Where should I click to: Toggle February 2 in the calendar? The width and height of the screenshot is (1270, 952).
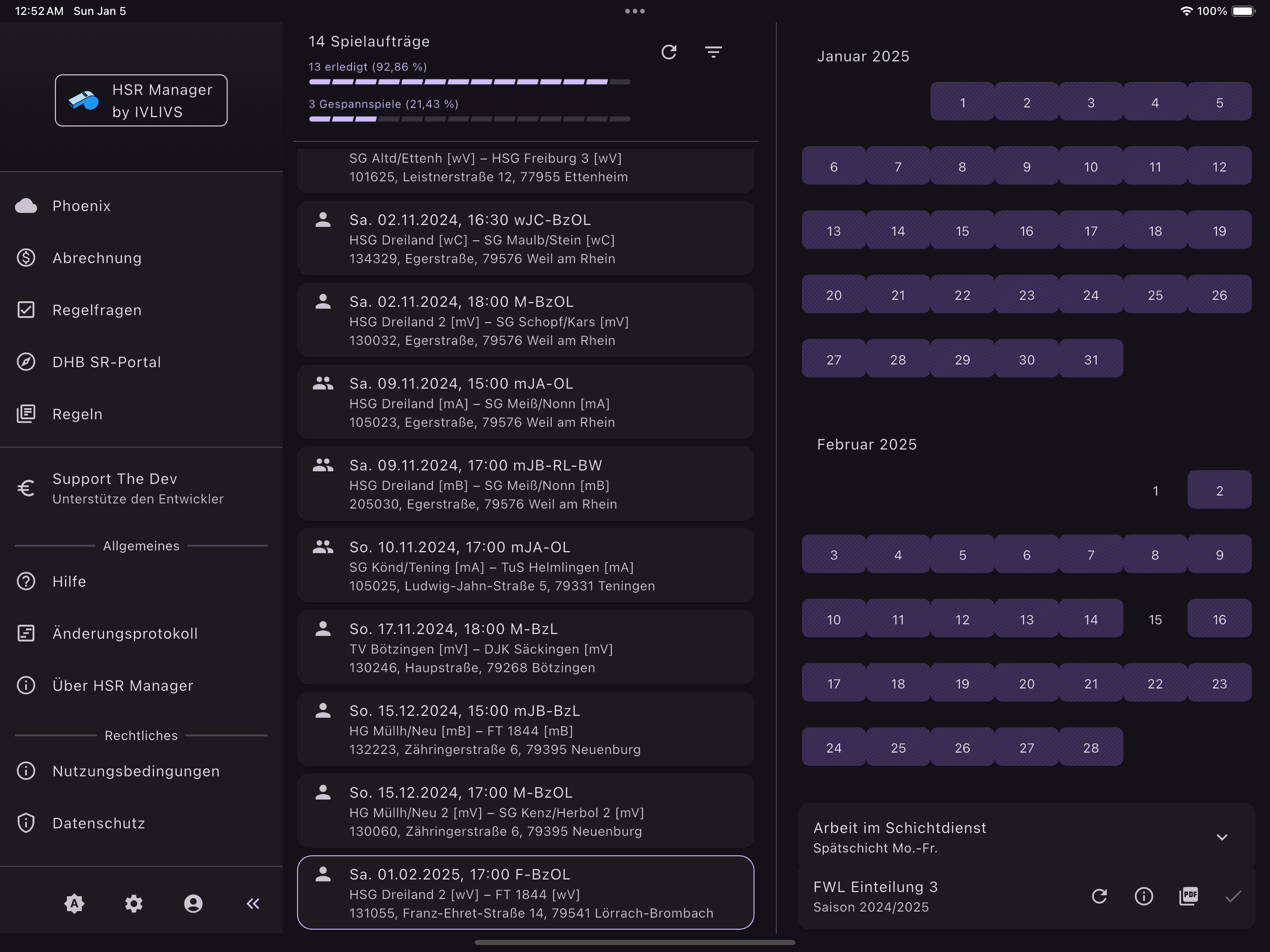[x=1219, y=490]
